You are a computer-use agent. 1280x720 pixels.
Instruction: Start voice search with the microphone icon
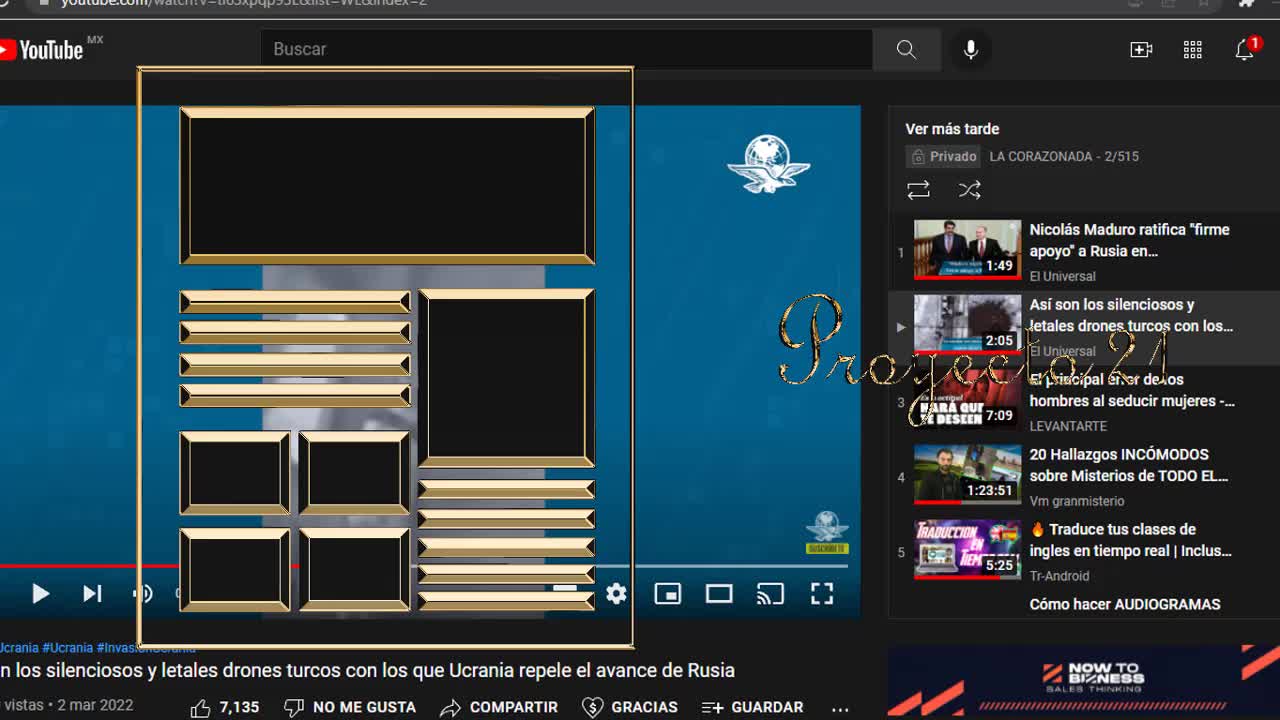point(970,49)
